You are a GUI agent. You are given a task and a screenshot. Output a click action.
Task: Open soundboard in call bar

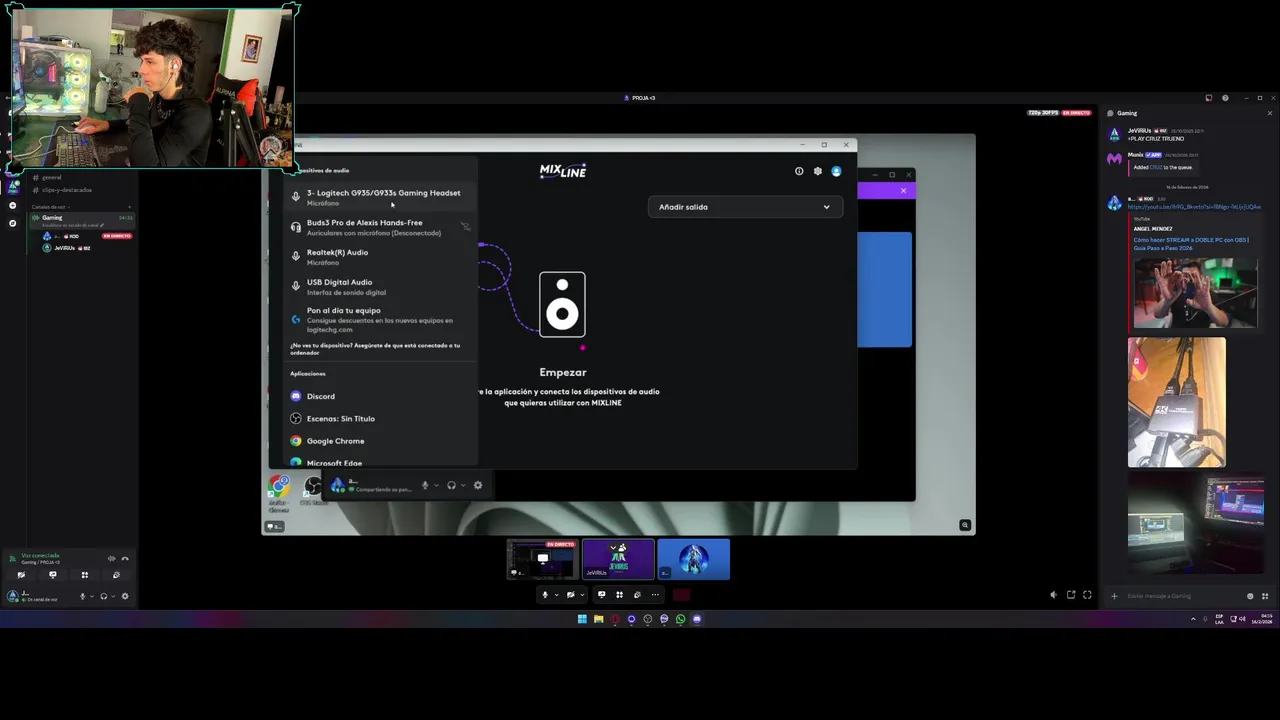point(637,594)
